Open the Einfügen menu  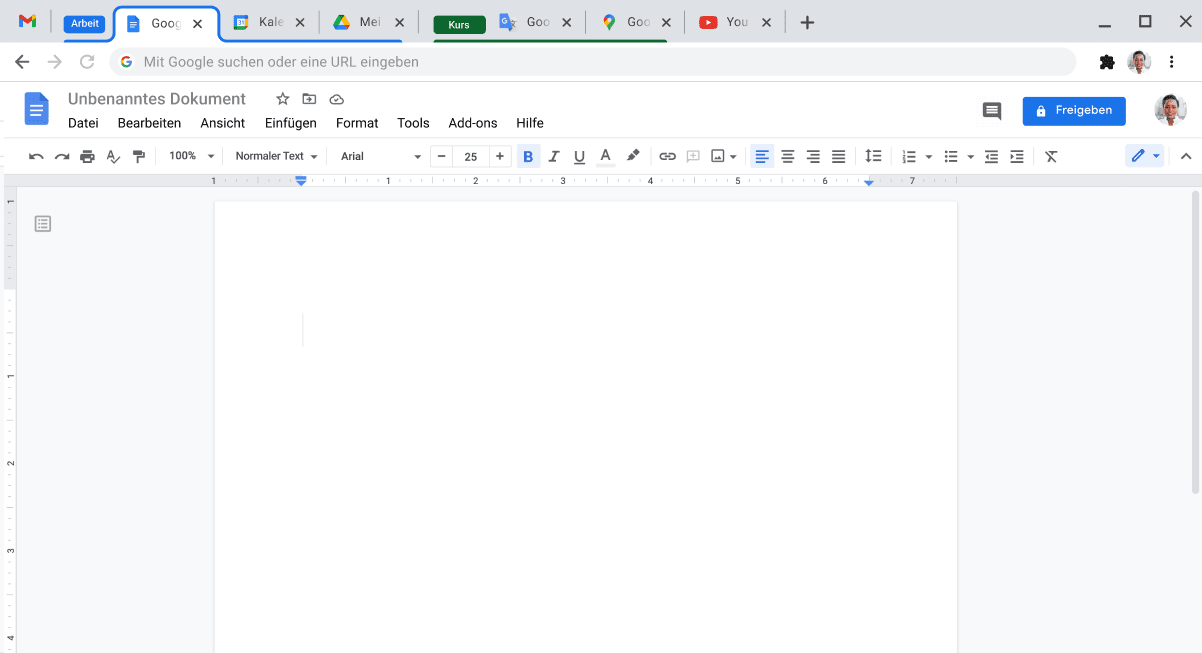pos(290,123)
